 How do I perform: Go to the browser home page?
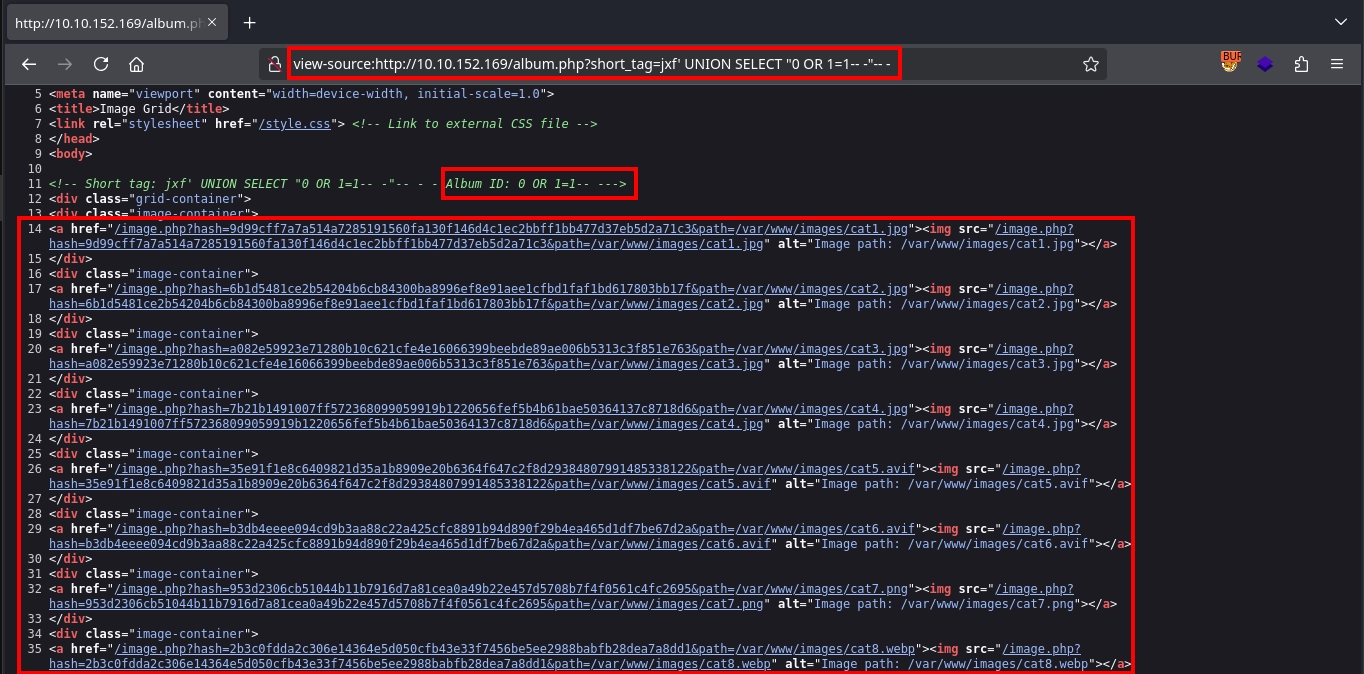[x=137, y=64]
